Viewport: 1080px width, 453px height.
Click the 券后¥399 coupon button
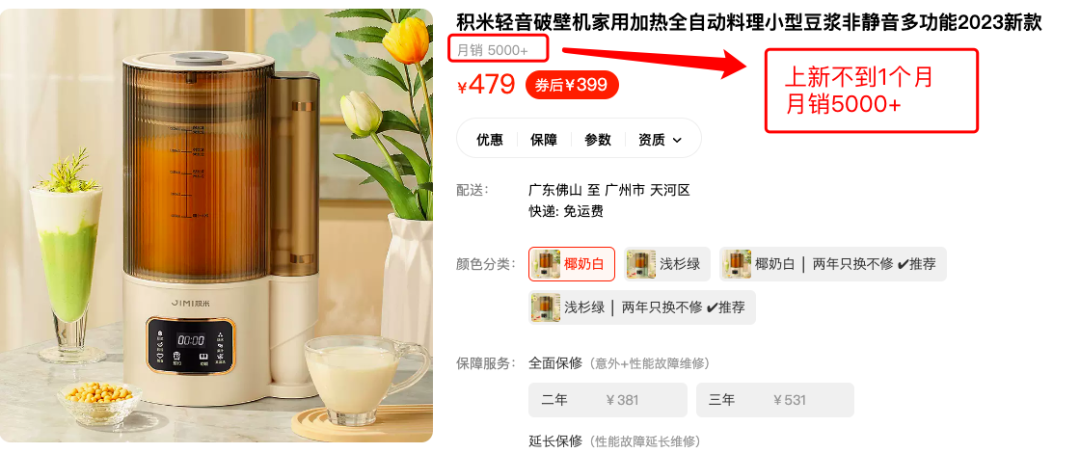[572, 85]
